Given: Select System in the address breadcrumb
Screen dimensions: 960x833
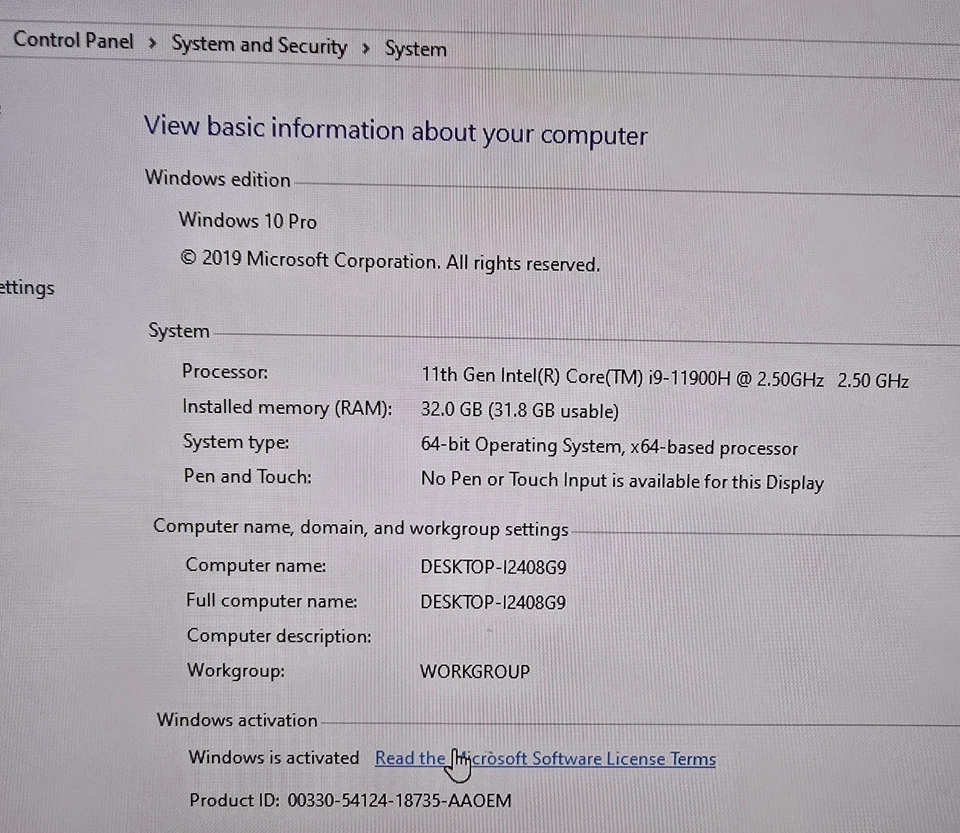Looking at the screenshot, I should (415, 49).
